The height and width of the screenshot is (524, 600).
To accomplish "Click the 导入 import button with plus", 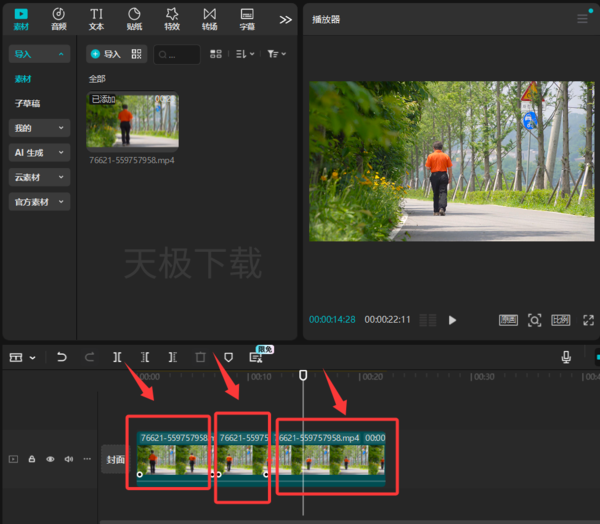I will [x=106, y=54].
